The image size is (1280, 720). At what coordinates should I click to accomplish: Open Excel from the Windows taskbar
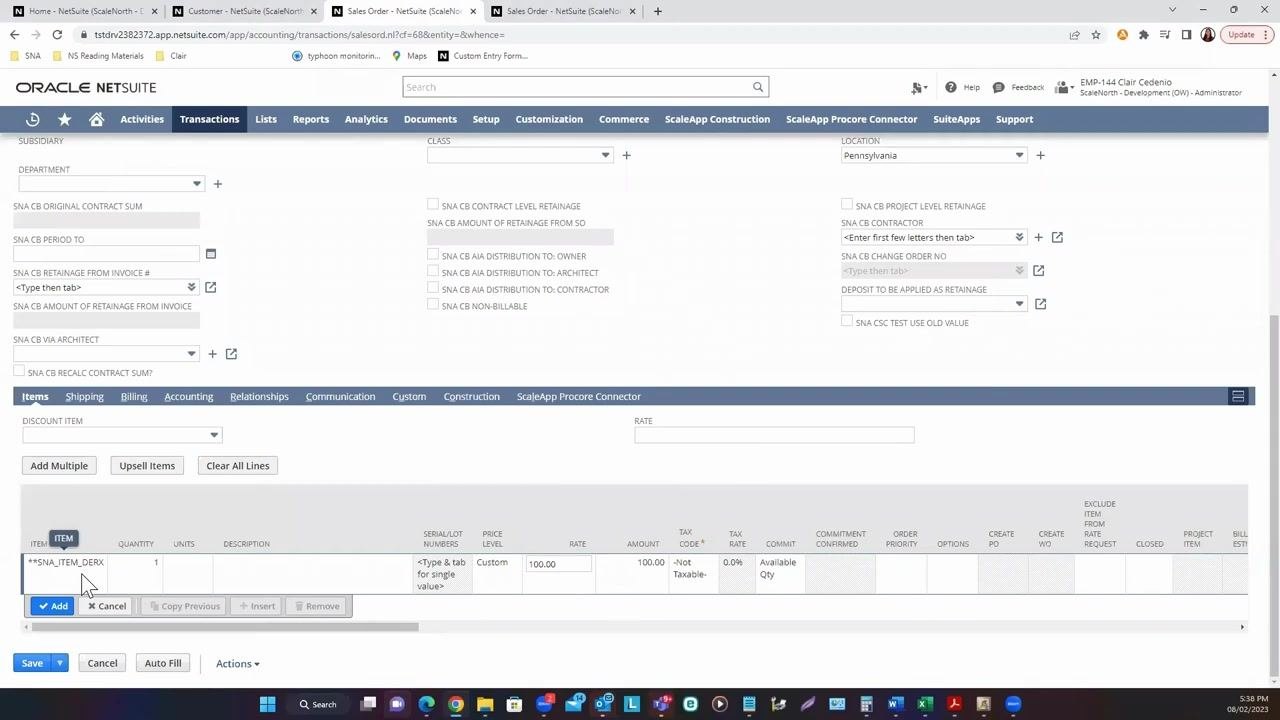(x=925, y=704)
